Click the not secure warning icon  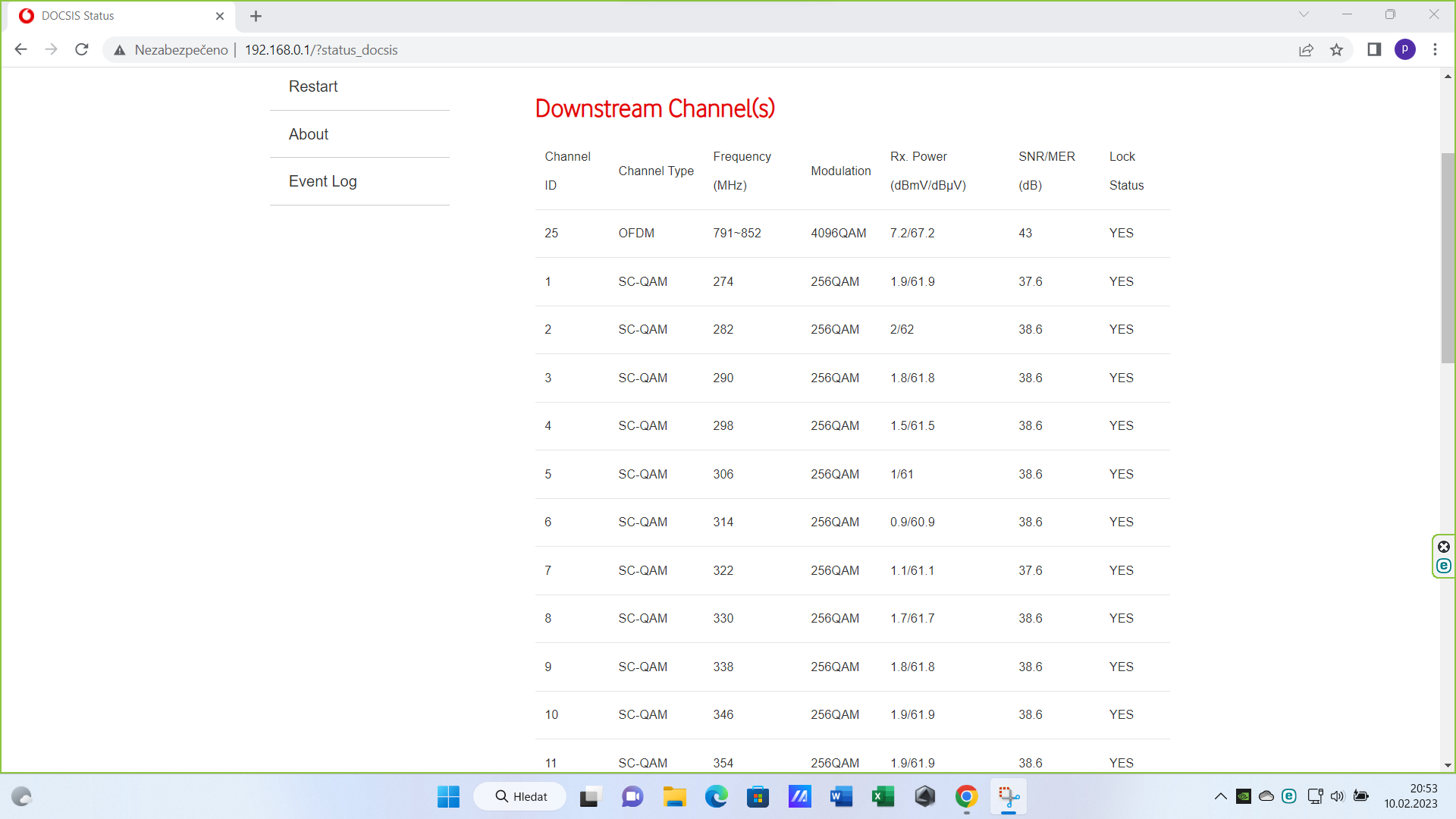119,50
